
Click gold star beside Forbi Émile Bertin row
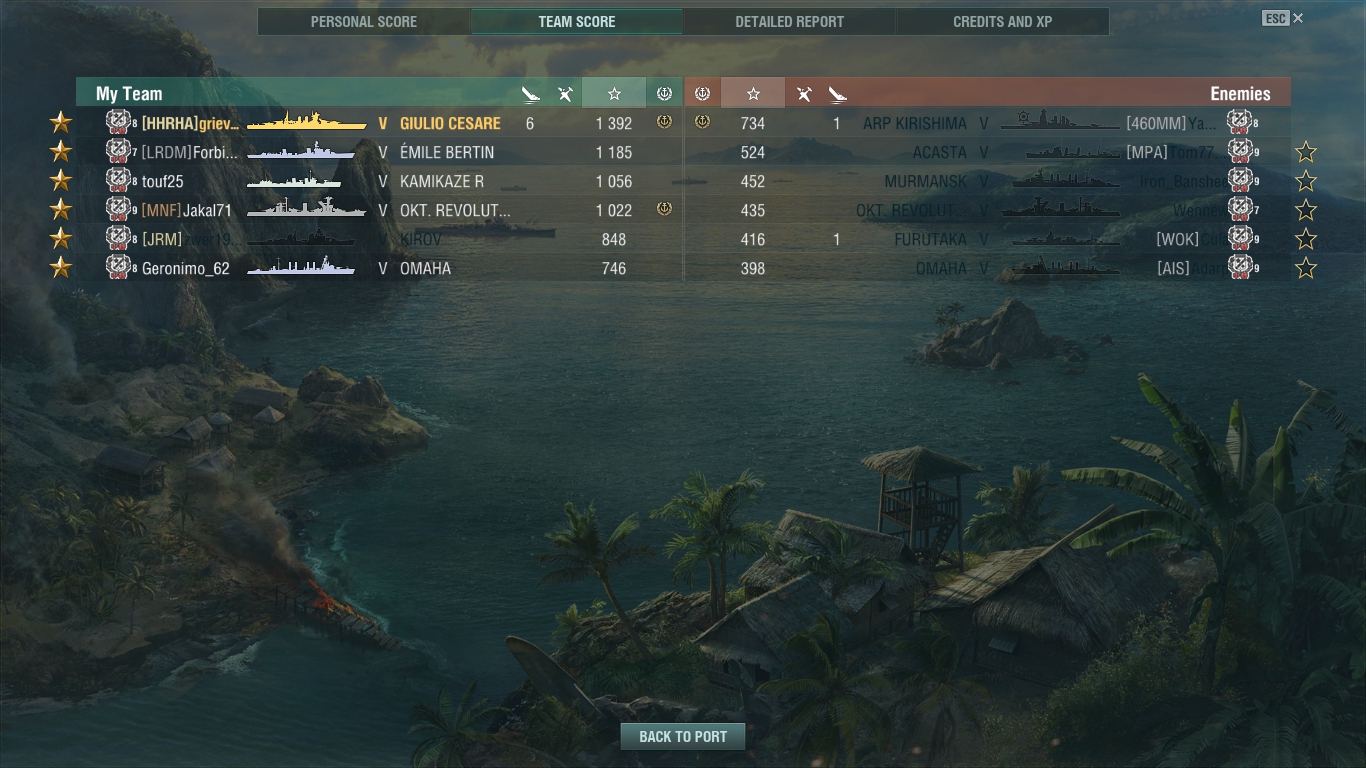pyautogui.click(x=61, y=152)
